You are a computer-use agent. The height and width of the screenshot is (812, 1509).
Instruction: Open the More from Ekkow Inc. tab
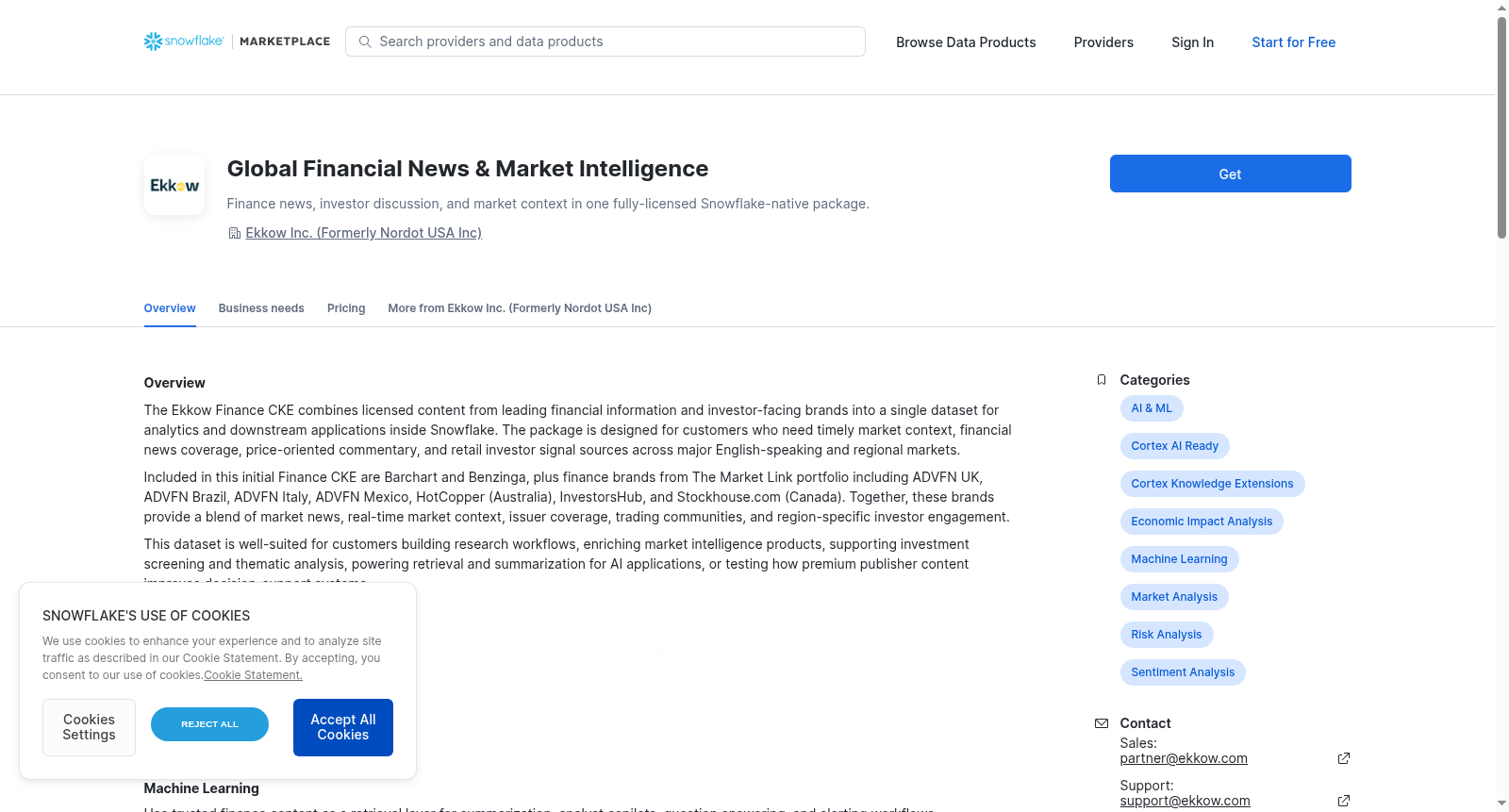tap(520, 308)
